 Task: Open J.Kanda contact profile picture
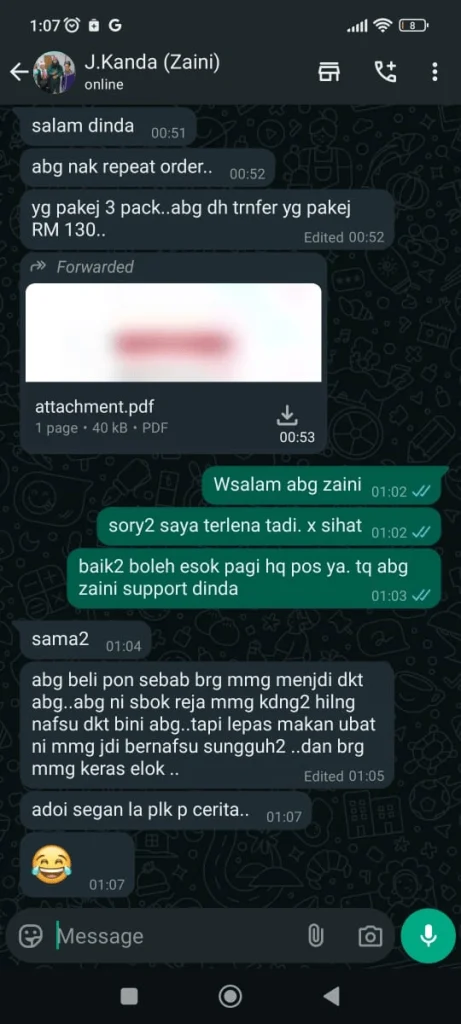[54, 72]
